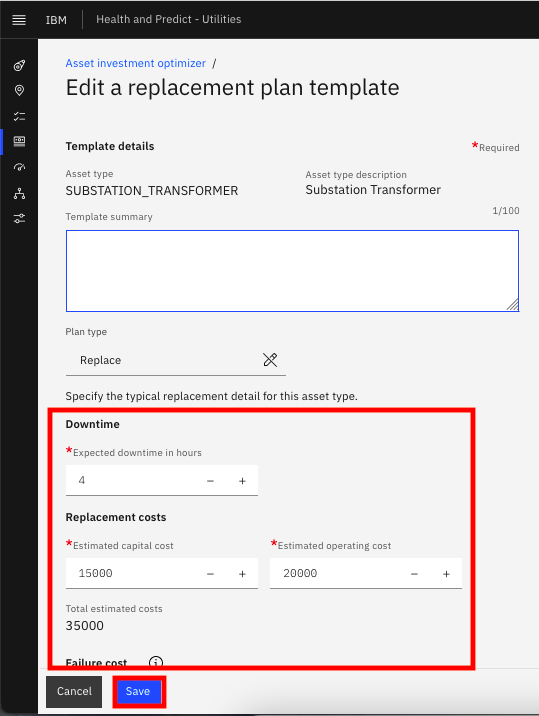Screen dimensions: 539x716
Task: Open the hamburger navigation menu
Action: pyautogui.click(x=19, y=20)
